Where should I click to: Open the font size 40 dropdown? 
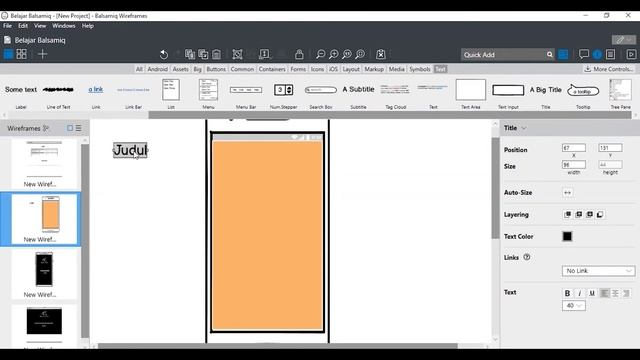(x=573, y=305)
